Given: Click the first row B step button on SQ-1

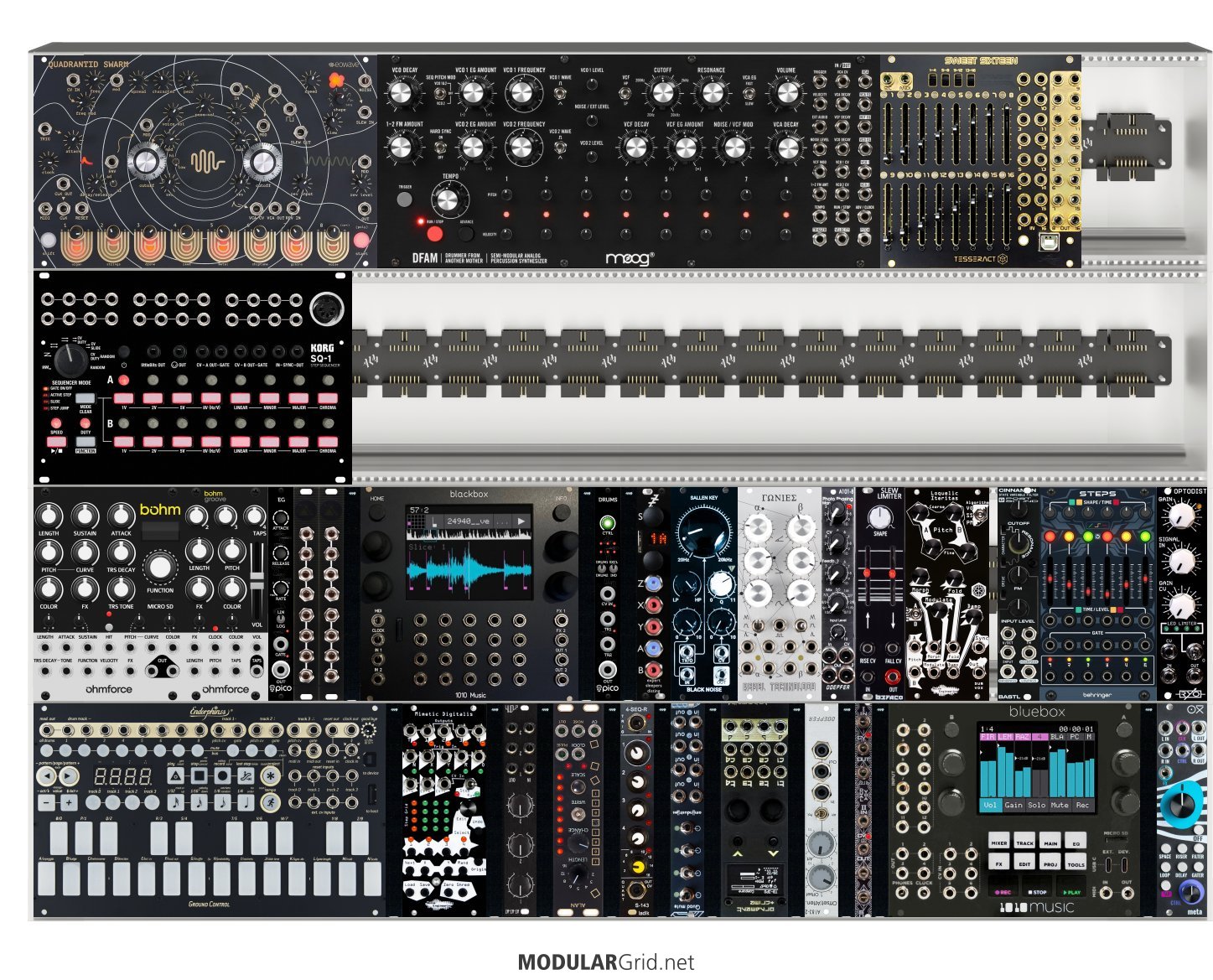Looking at the screenshot, I should click(123, 442).
